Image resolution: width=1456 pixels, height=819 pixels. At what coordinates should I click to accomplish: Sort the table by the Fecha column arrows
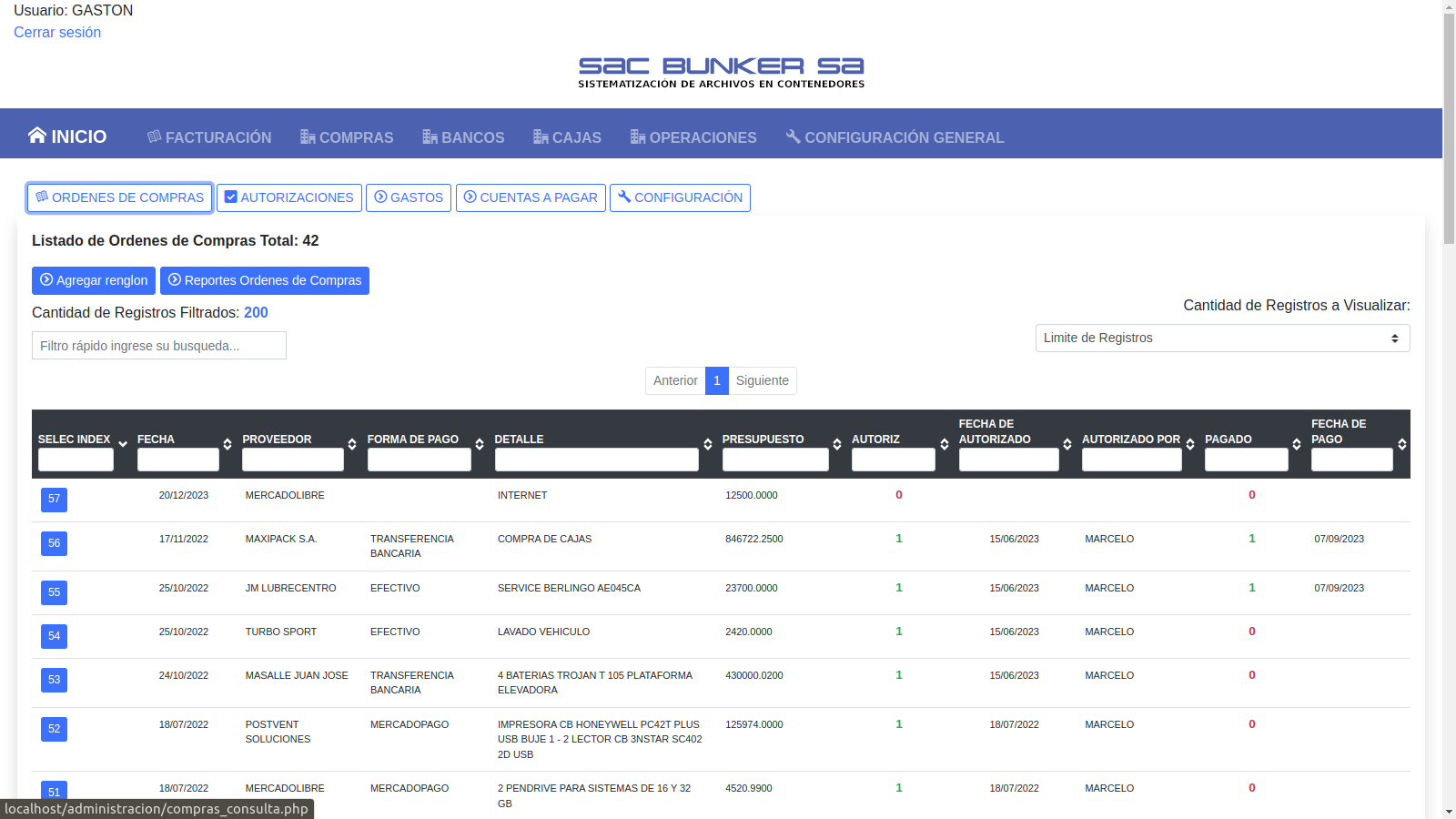point(227,444)
